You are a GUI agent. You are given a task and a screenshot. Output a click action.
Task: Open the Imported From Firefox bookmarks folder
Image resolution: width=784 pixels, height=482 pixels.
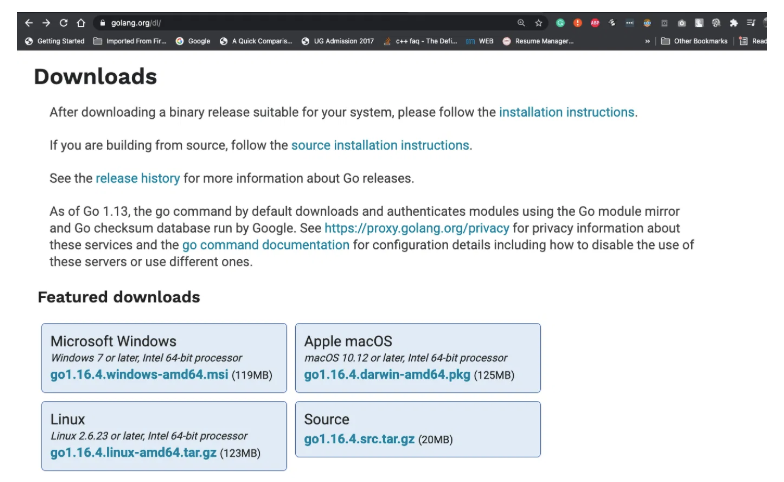[x=132, y=41]
